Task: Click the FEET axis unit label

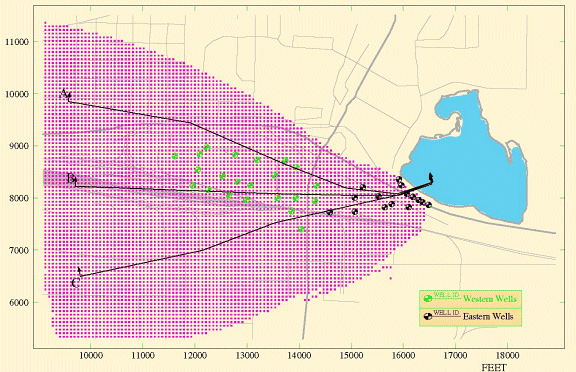Action: click(x=494, y=367)
